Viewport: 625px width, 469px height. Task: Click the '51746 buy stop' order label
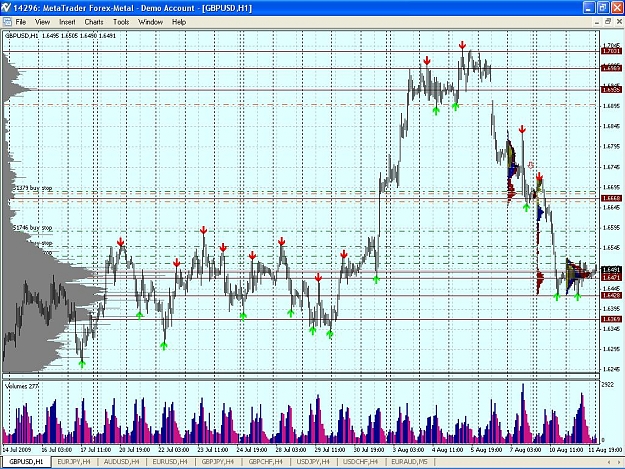pyautogui.click(x=33, y=228)
